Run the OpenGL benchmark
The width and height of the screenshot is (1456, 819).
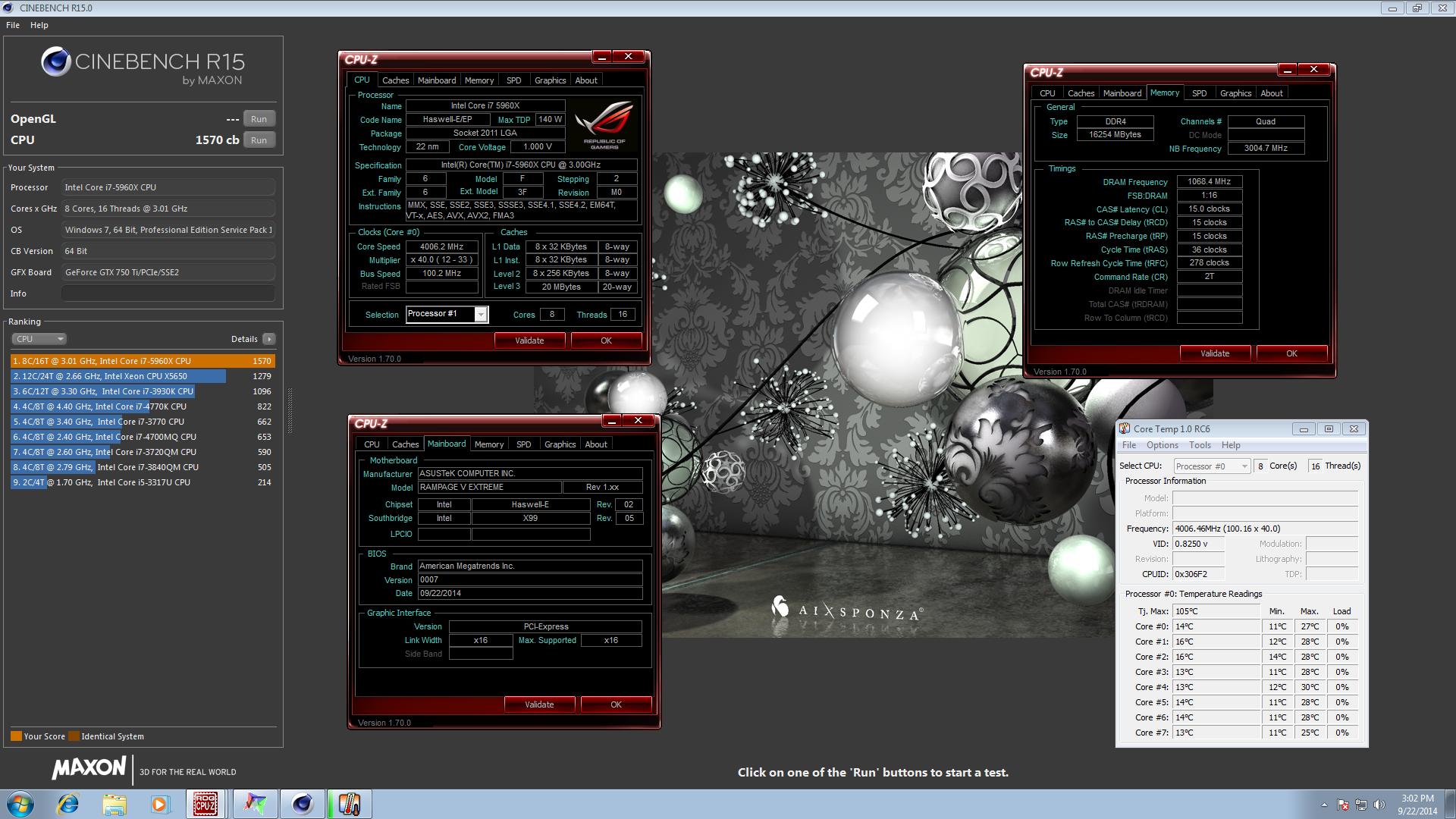(259, 119)
